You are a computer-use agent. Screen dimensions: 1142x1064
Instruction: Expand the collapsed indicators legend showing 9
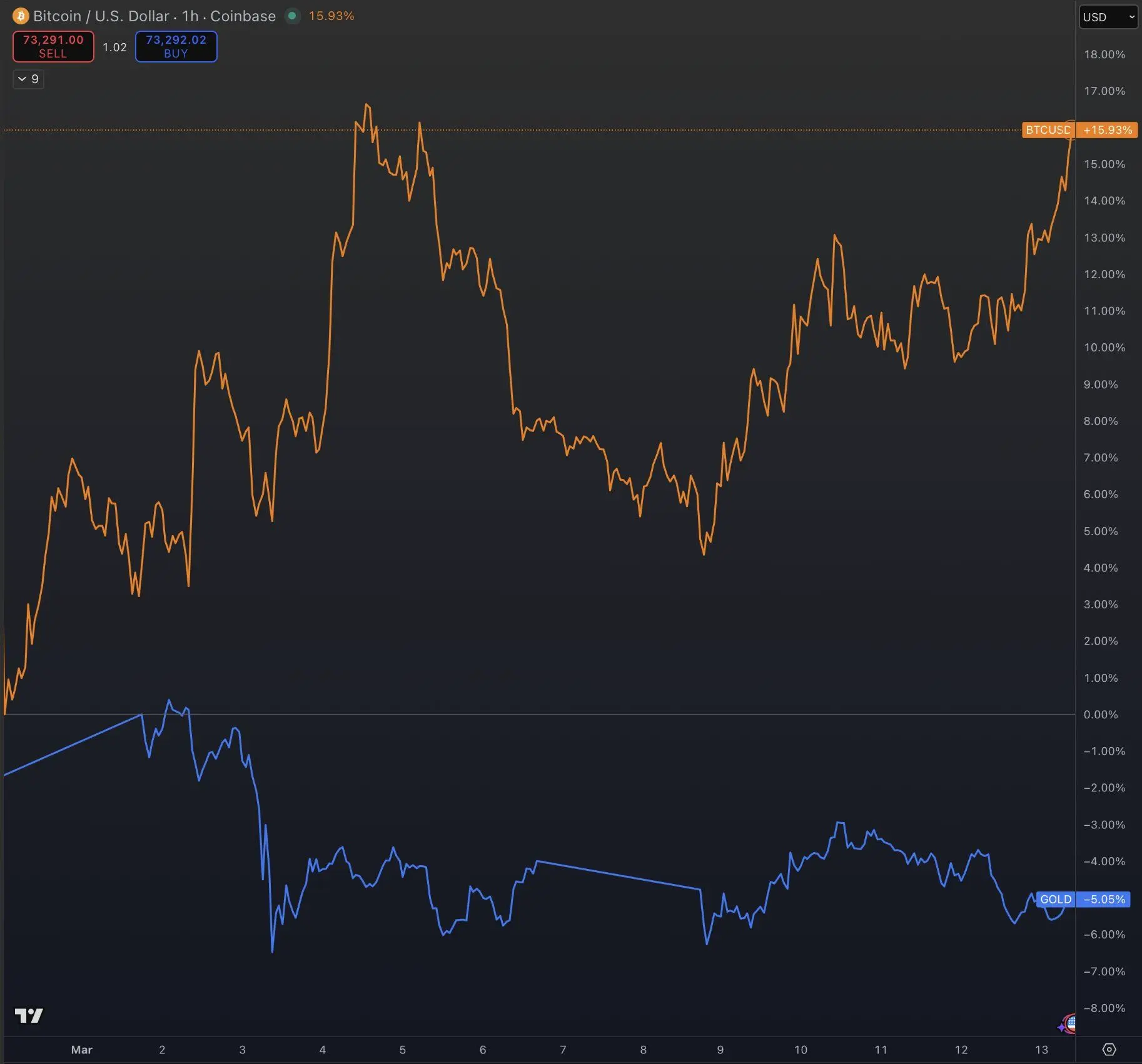pyautogui.click(x=28, y=79)
